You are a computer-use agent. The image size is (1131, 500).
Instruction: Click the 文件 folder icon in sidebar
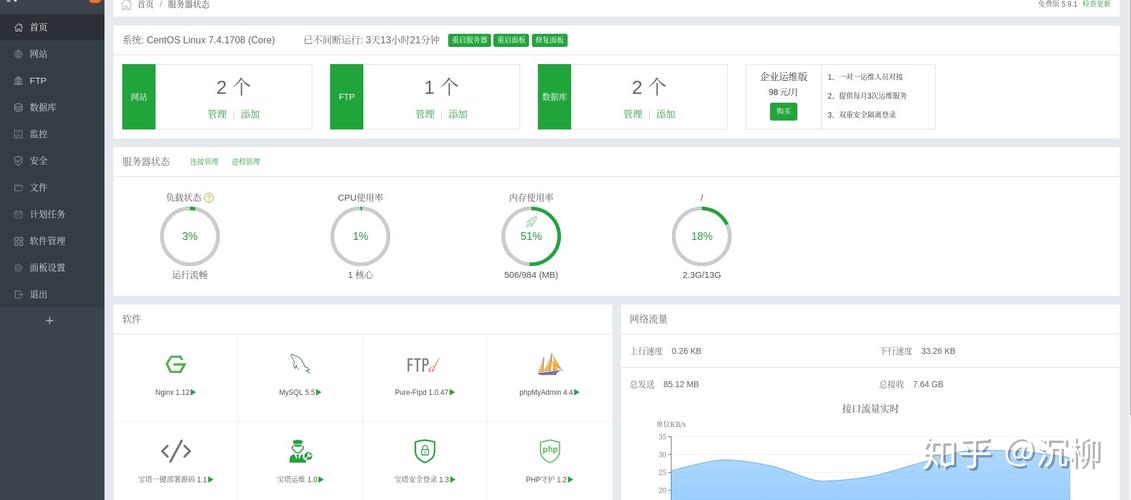(19, 188)
